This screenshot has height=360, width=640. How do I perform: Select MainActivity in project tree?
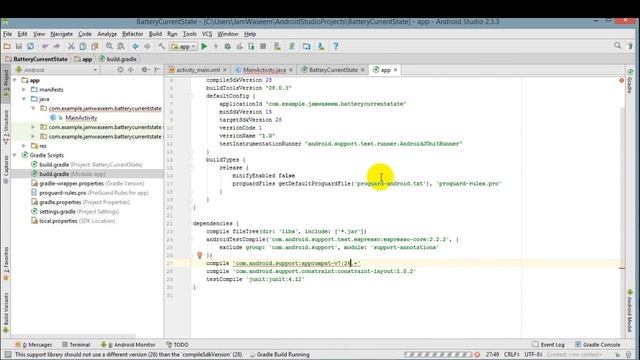coord(81,118)
